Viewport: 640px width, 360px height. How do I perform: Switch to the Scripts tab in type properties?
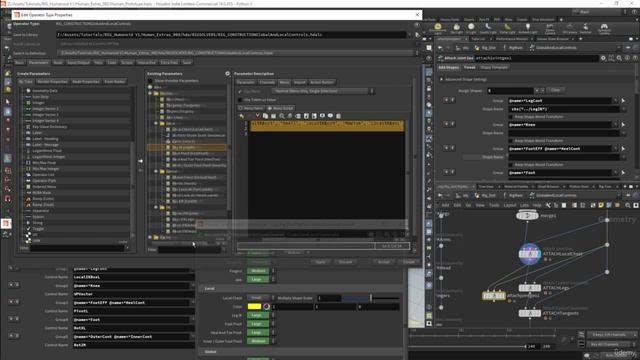tap(127, 63)
